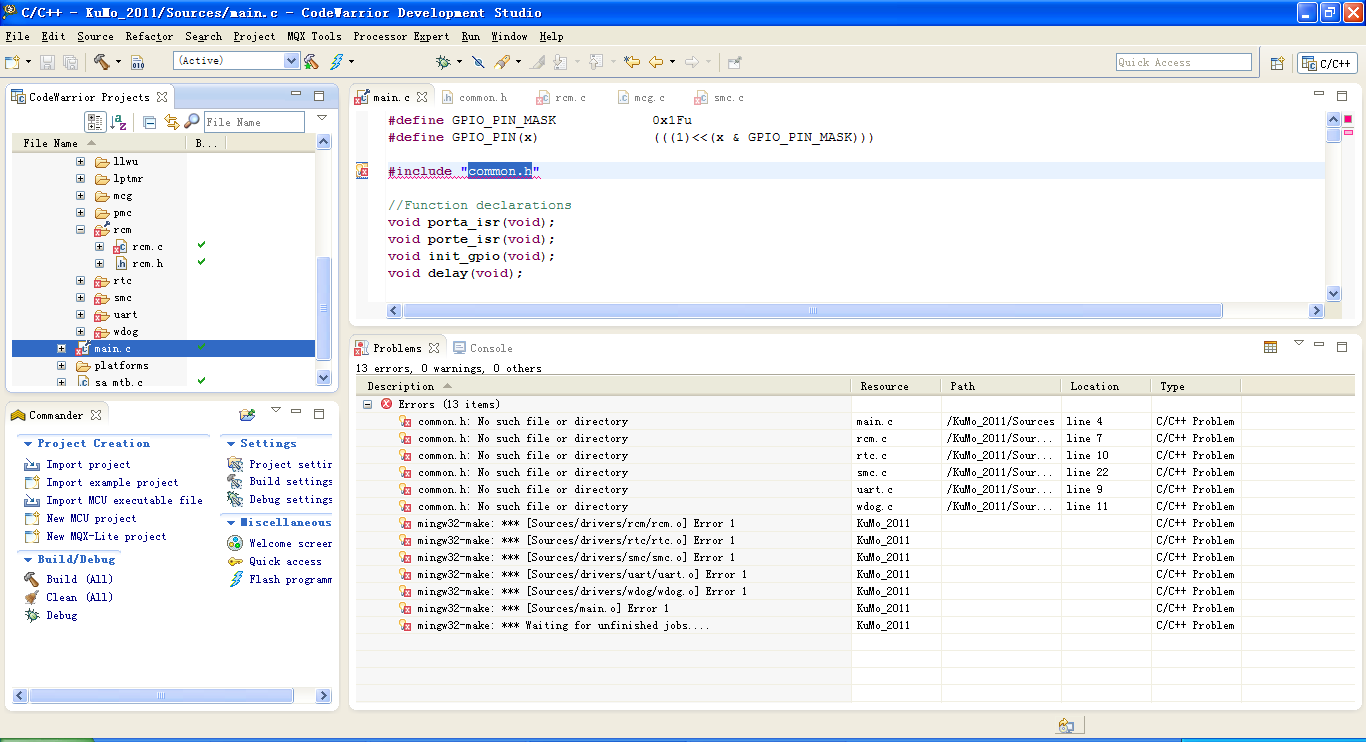Open the Projects panel view menu triangle
Image resolution: width=1366 pixels, height=742 pixels.
(322, 118)
